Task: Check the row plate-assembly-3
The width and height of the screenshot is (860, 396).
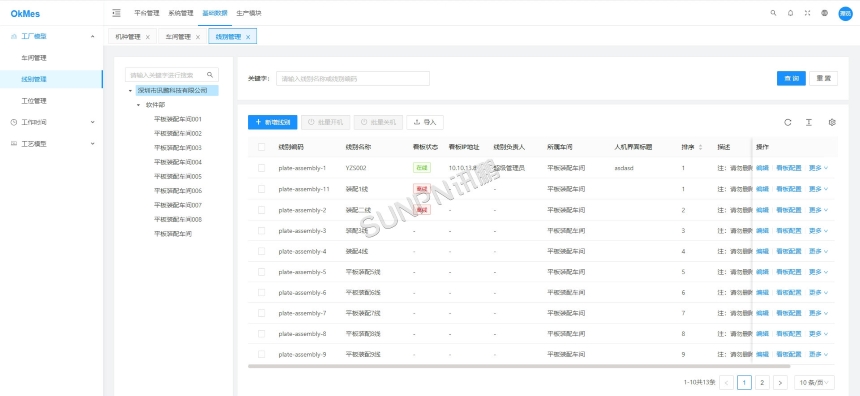Action: [x=262, y=230]
